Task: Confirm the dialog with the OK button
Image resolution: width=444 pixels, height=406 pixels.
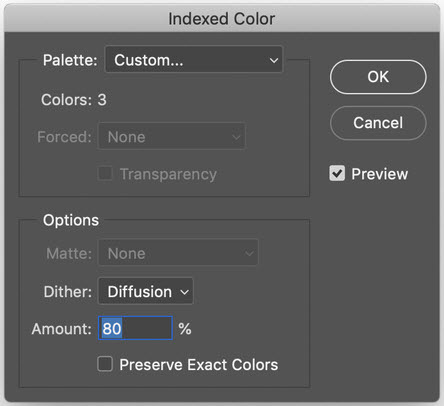Action: coord(378,77)
